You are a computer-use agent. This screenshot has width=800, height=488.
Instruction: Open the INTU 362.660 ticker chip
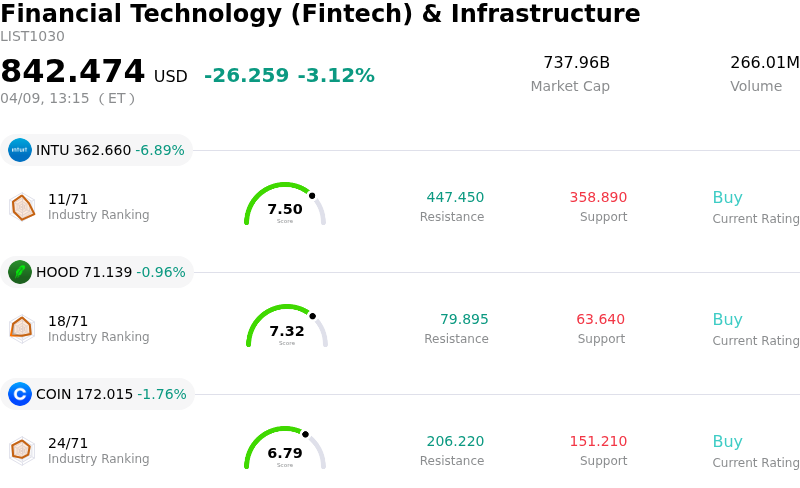click(97, 150)
